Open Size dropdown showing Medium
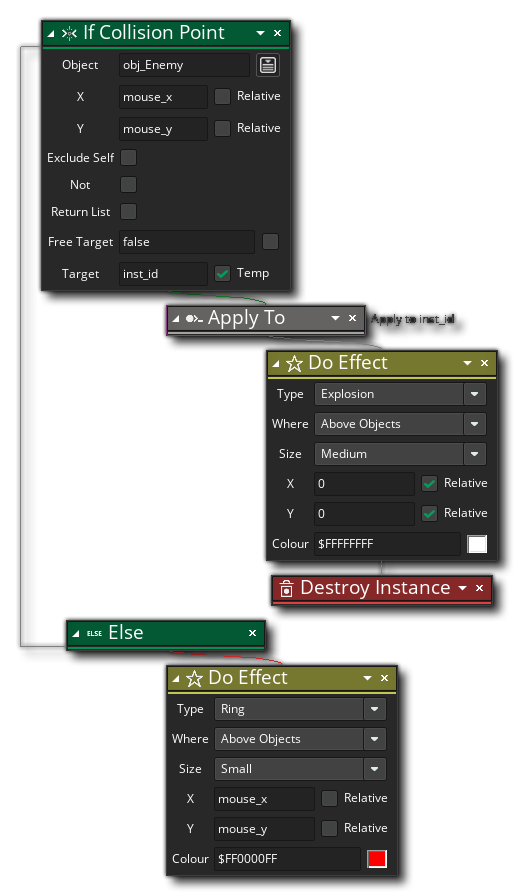518x896 pixels. pos(475,454)
